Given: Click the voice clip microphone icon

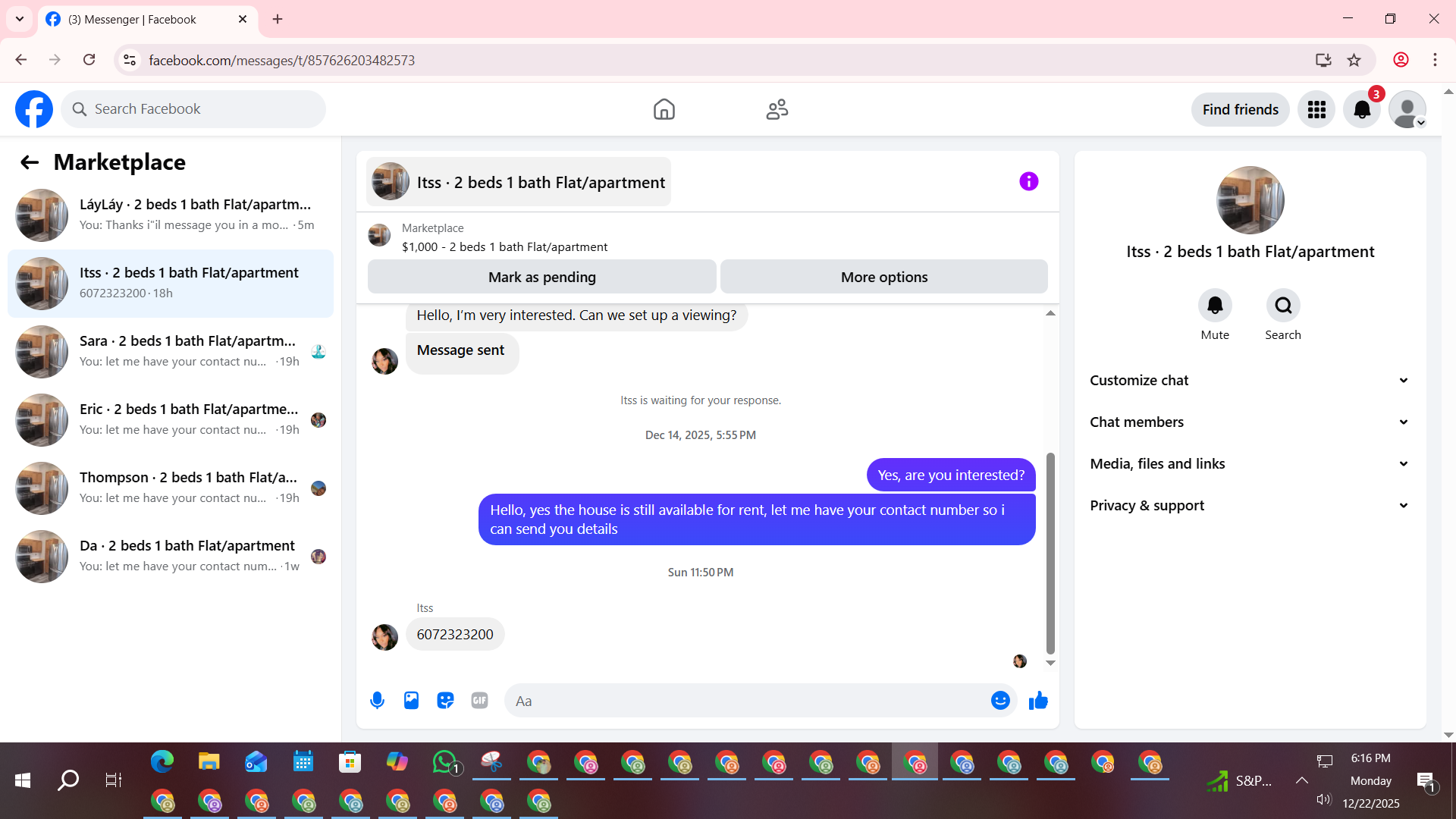Looking at the screenshot, I should 377,701.
